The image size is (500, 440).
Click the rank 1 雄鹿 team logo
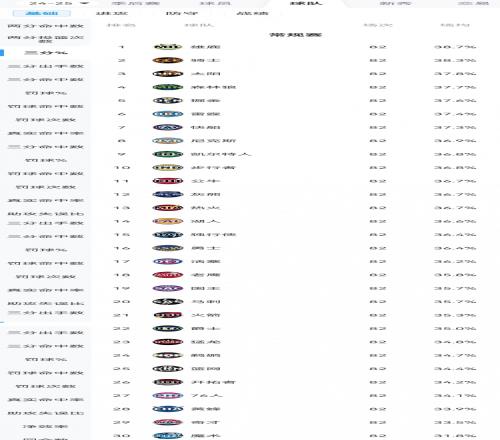tap(168, 47)
